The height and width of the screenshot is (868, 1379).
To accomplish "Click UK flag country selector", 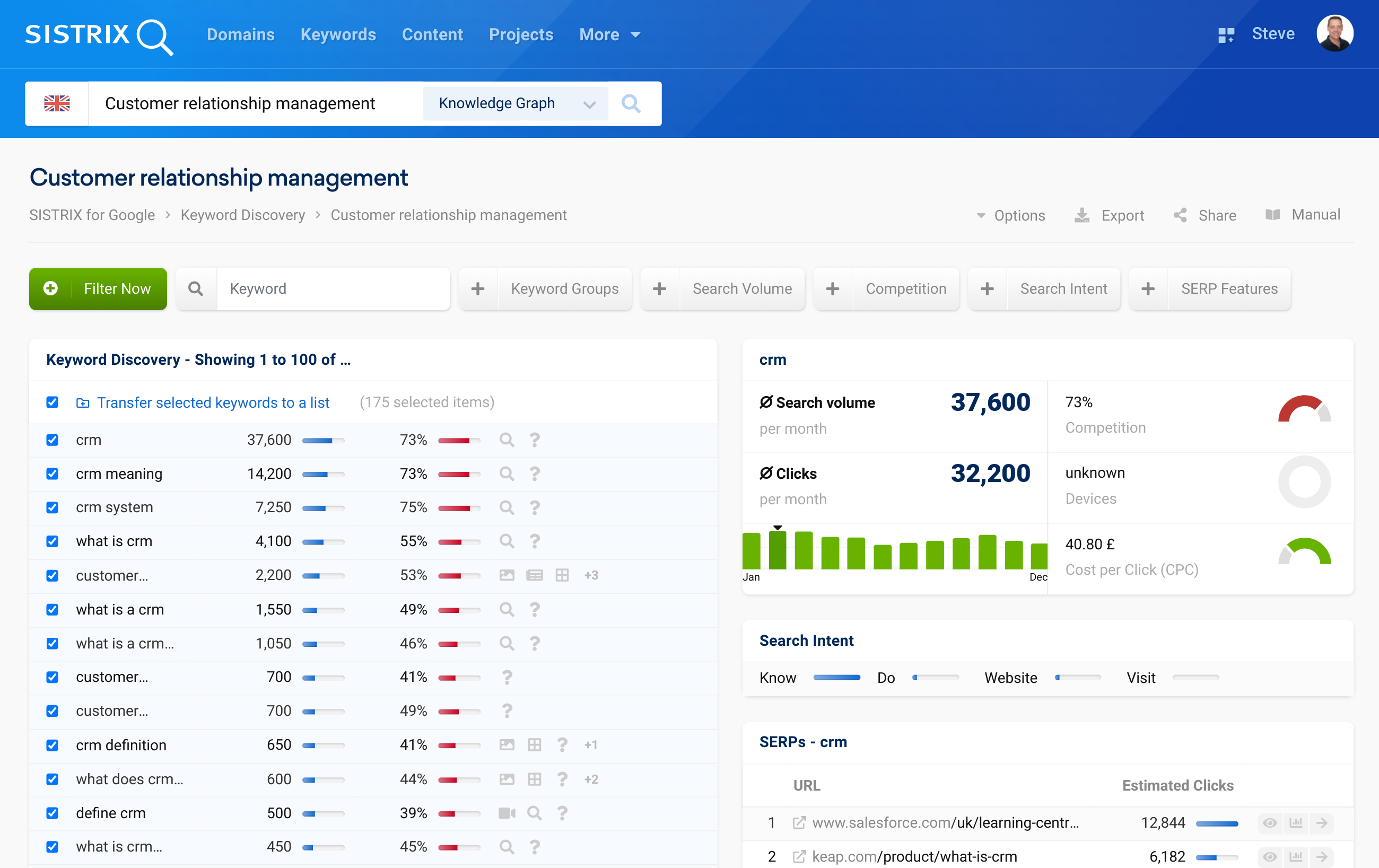I will 57,103.
